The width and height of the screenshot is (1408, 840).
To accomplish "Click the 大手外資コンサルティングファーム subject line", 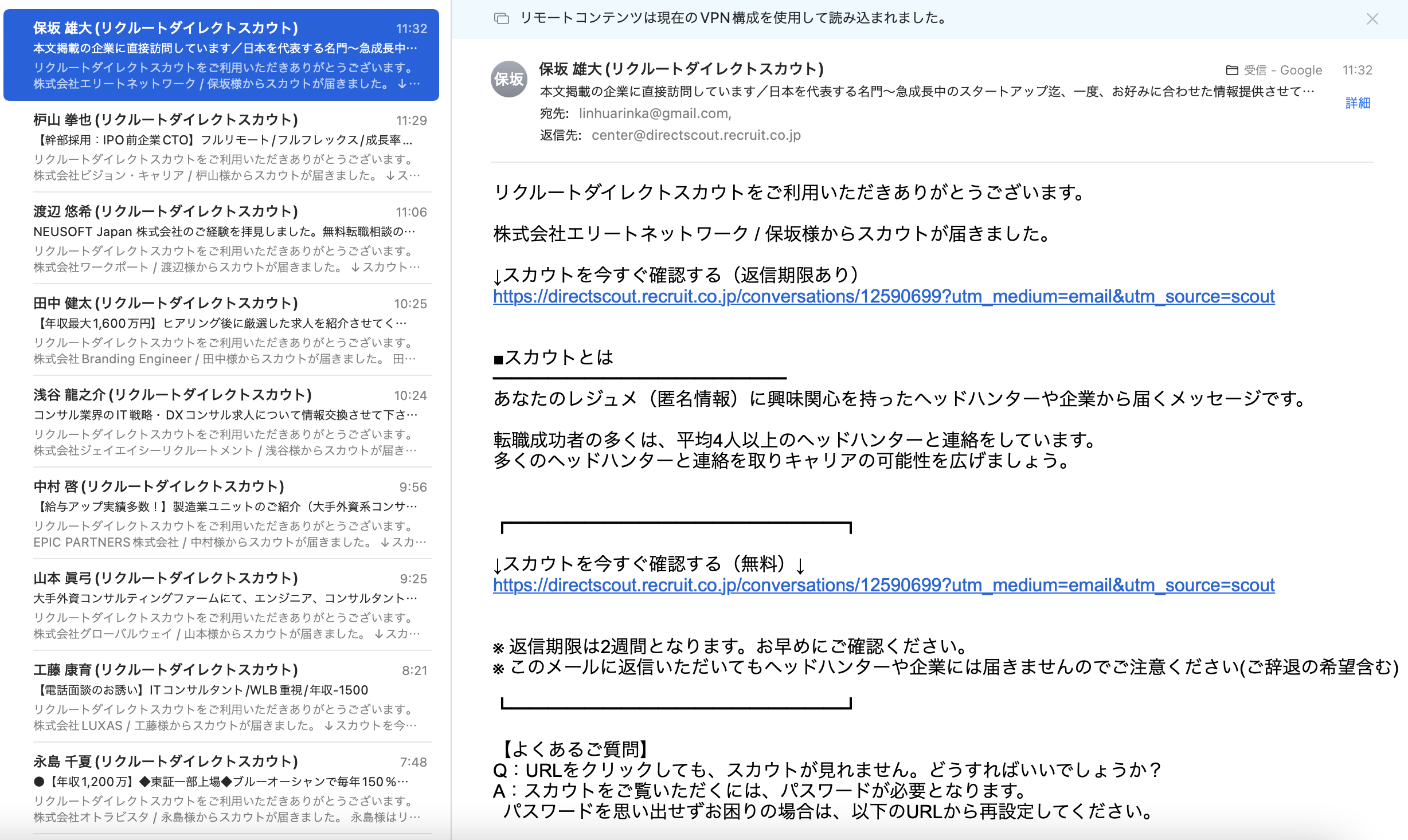I will 225,598.
